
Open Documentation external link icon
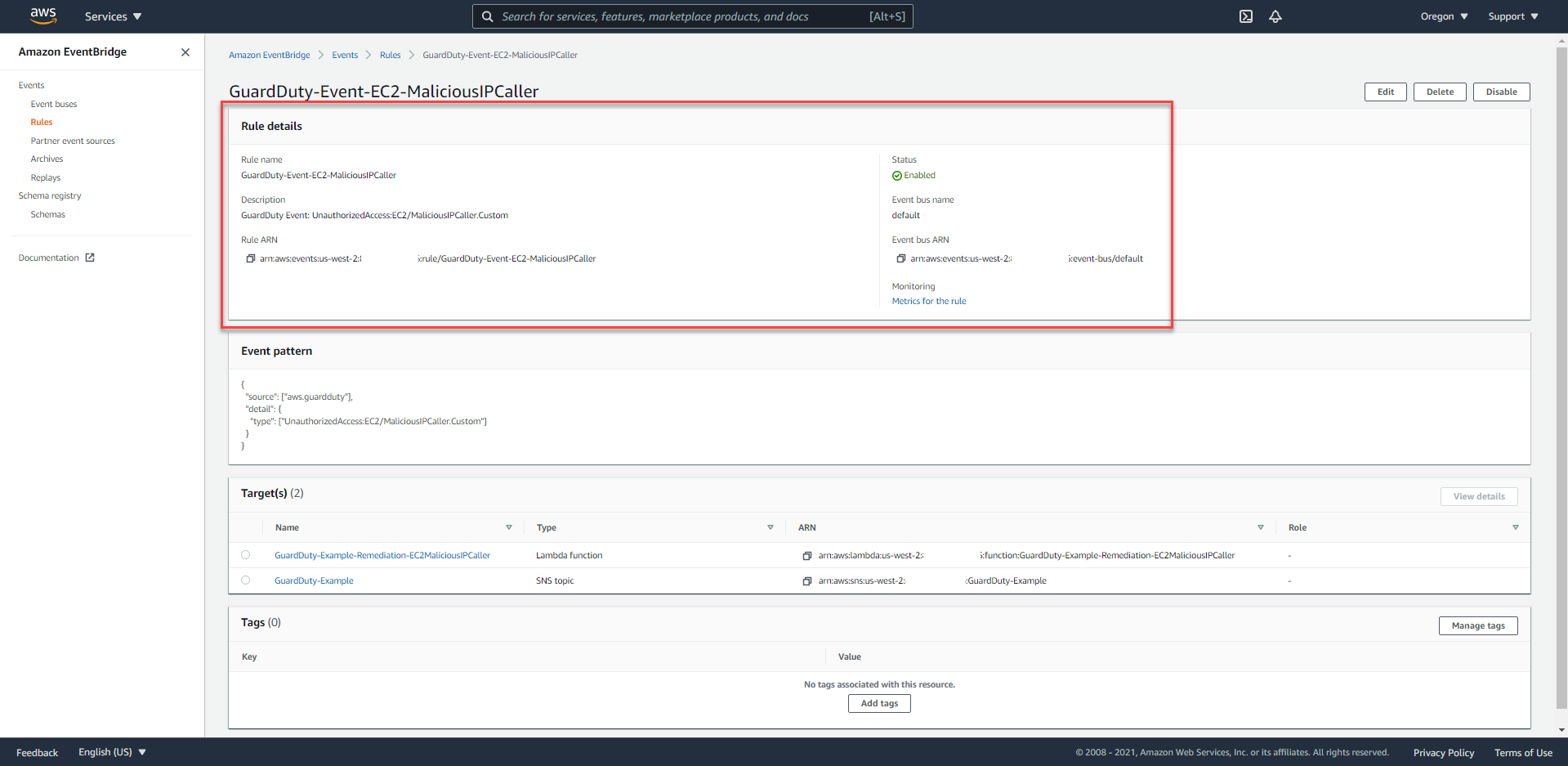(x=90, y=258)
